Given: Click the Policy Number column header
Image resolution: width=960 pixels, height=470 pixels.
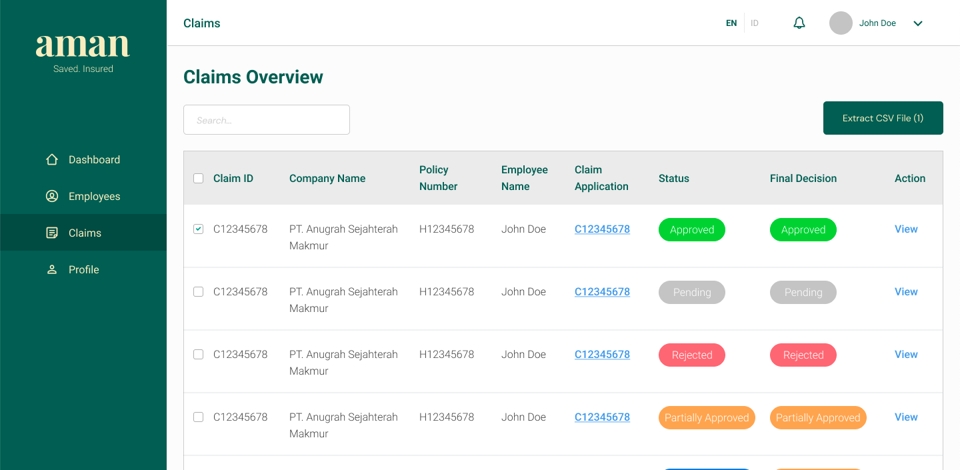Looking at the screenshot, I should 438,178.
